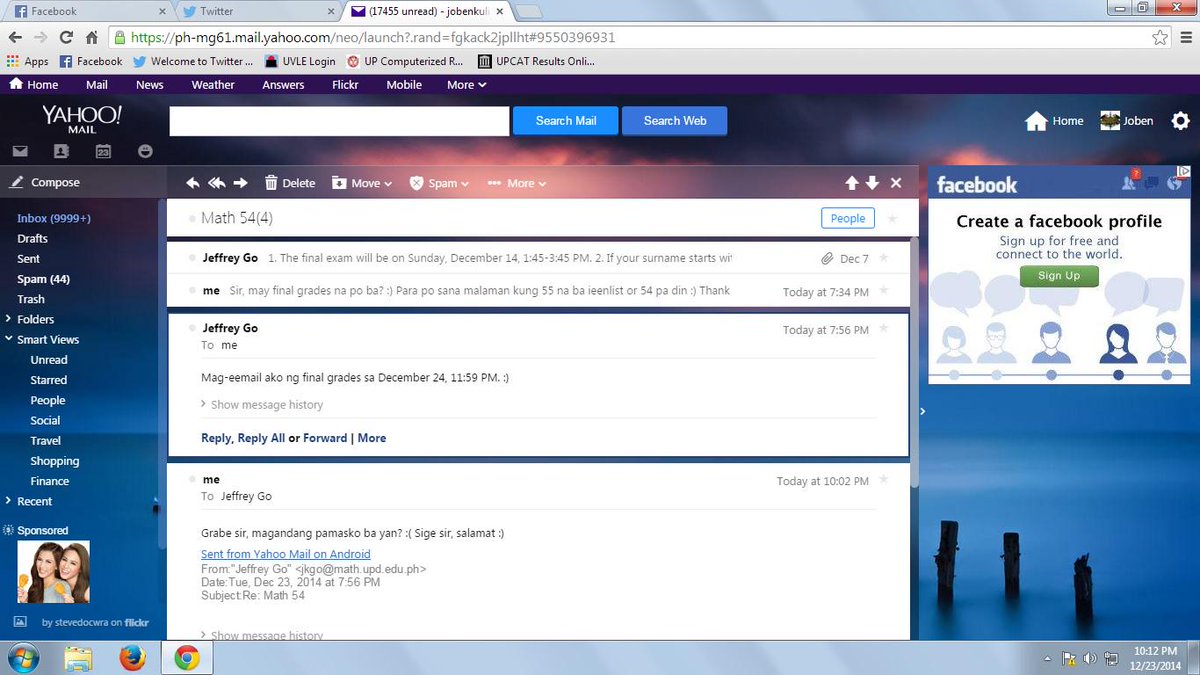This screenshot has width=1200, height=675.
Task: Click the Compose button
Action: 46,183
